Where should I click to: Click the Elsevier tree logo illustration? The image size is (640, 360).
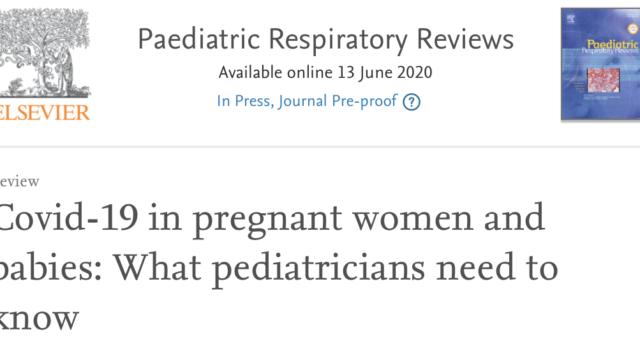44,53
